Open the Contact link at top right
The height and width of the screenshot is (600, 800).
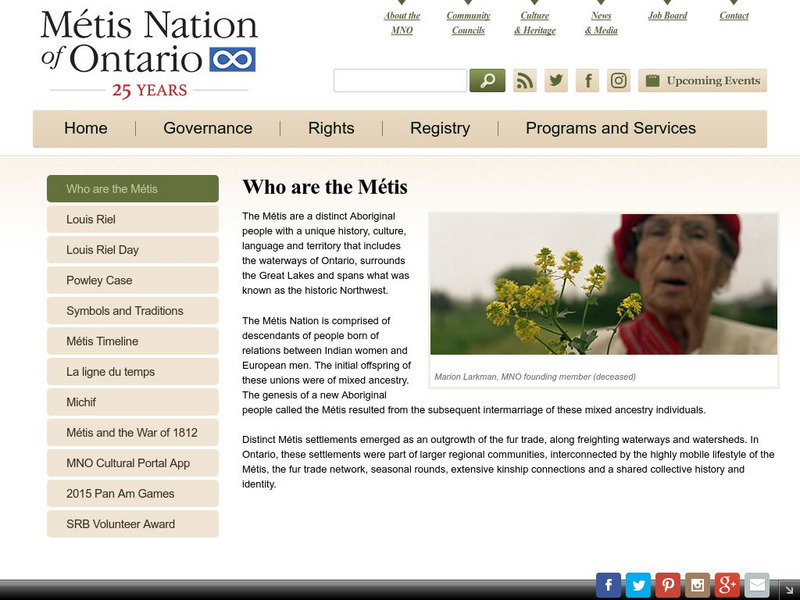(x=733, y=15)
